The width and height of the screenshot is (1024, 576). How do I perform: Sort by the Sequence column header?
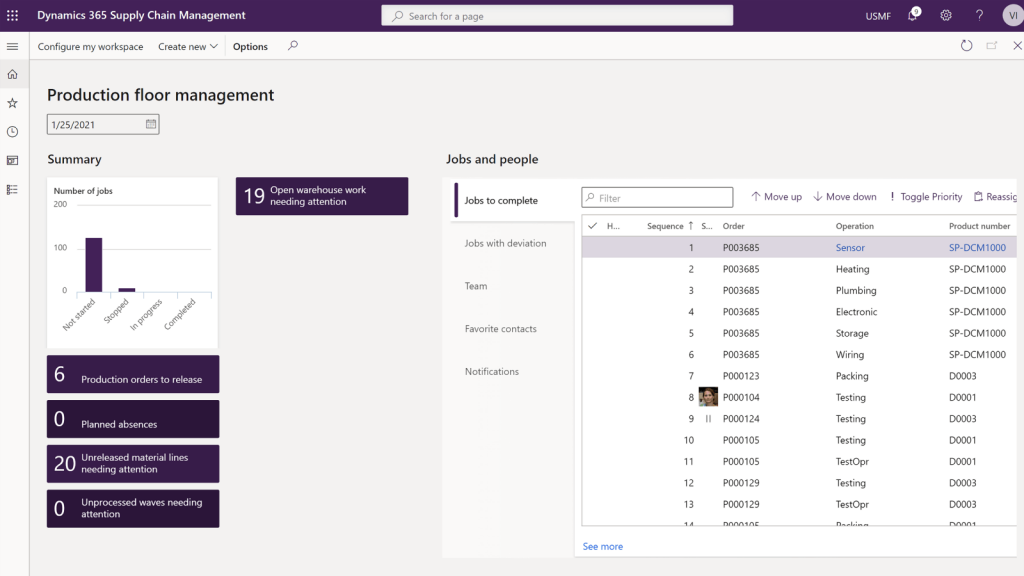665,226
